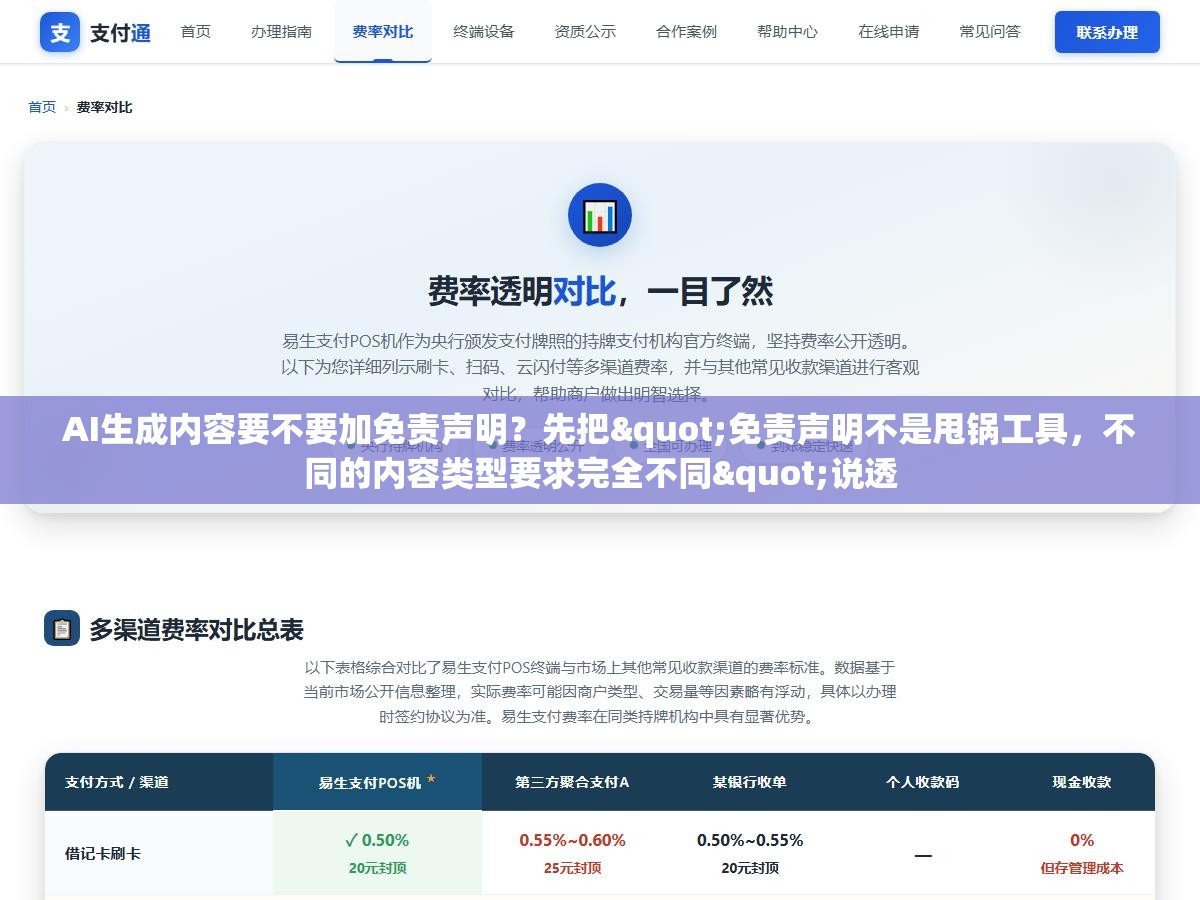Open the 在线申请 nav item
Viewport: 1200px width, 900px height.
click(x=888, y=32)
